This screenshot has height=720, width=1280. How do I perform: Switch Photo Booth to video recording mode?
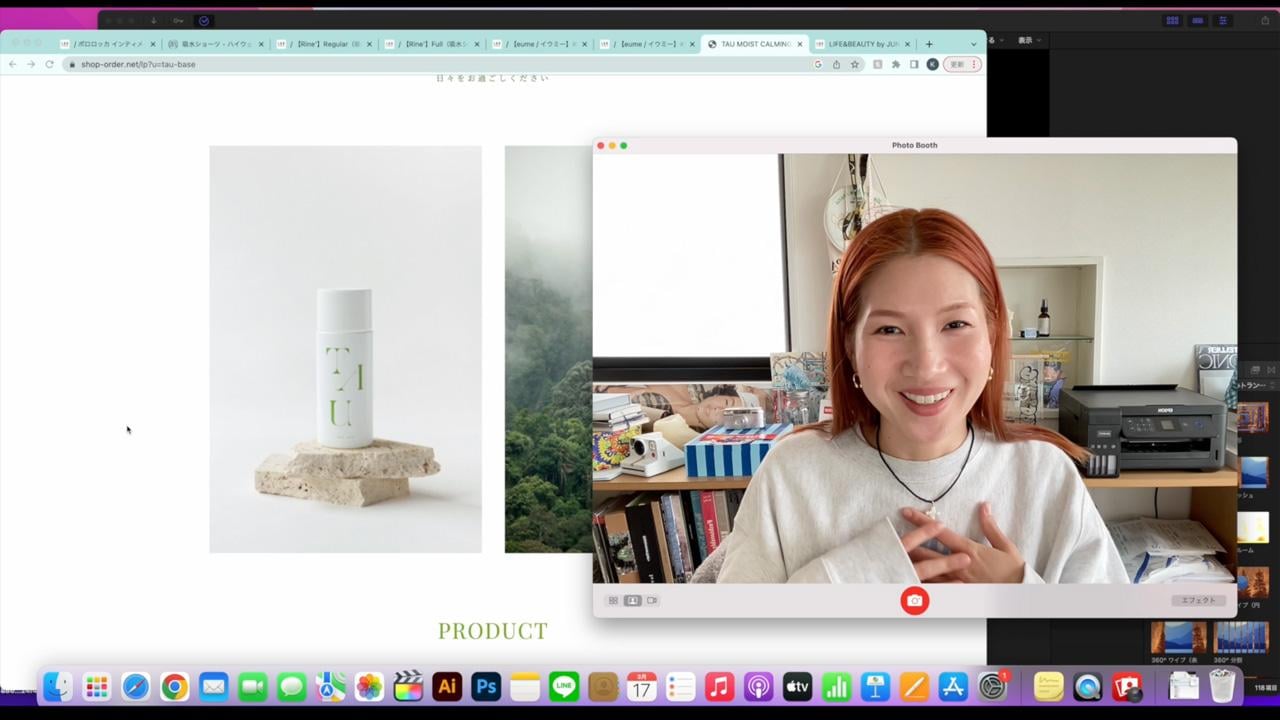[x=652, y=601]
